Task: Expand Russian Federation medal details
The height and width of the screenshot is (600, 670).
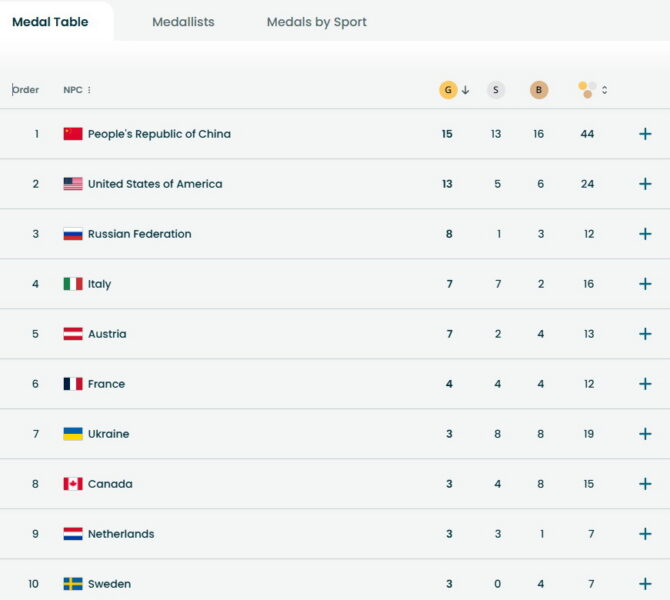Action: pyautogui.click(x=645, y=234)
